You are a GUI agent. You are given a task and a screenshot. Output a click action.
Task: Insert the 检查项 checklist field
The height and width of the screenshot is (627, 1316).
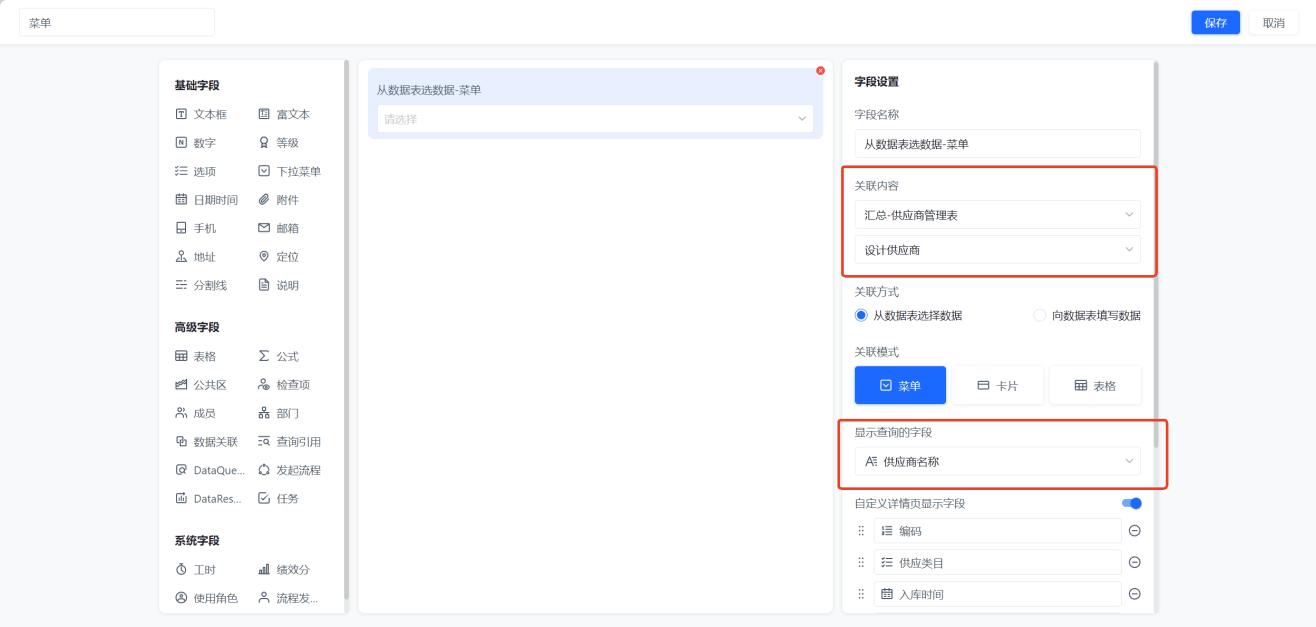point(284,385)
